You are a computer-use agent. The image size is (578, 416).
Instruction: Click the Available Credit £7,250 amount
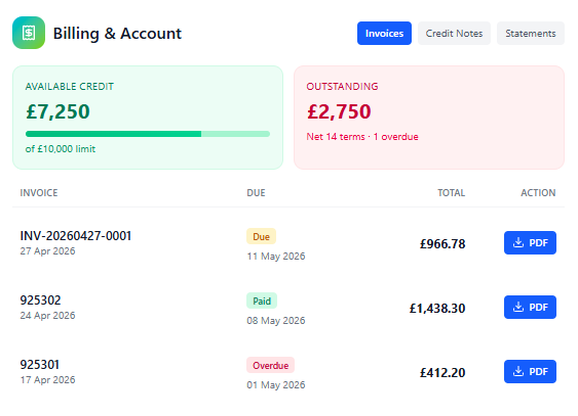(58, 111)
